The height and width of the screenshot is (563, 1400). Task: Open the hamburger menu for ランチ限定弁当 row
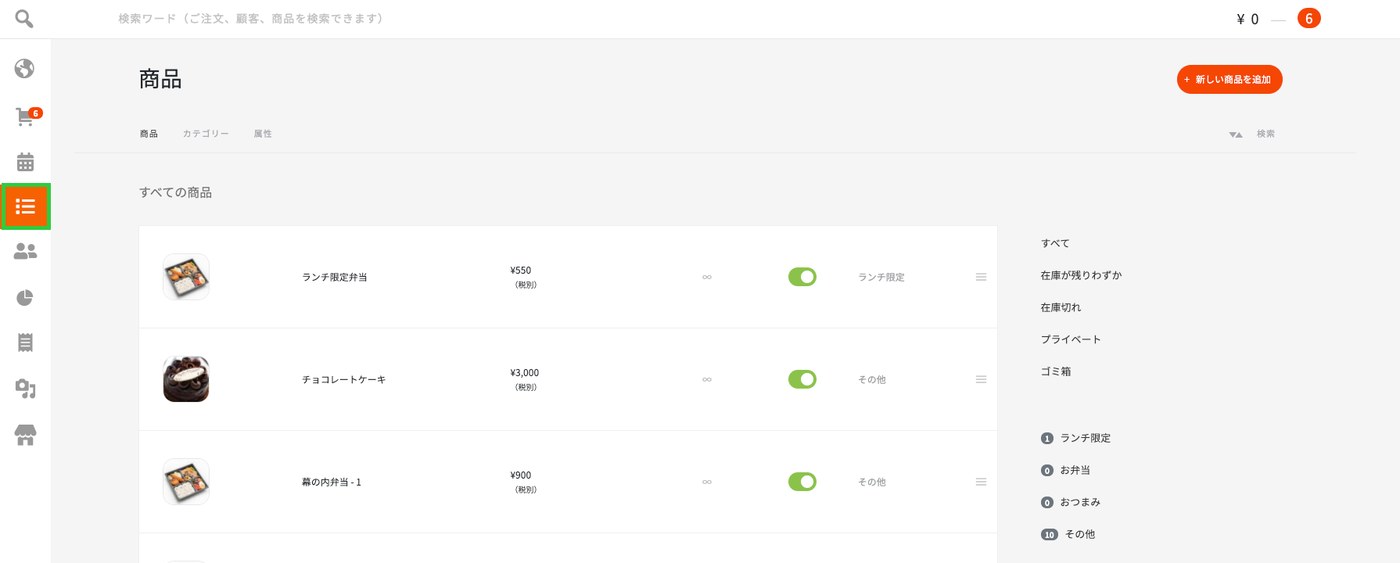tap(981, 277)
